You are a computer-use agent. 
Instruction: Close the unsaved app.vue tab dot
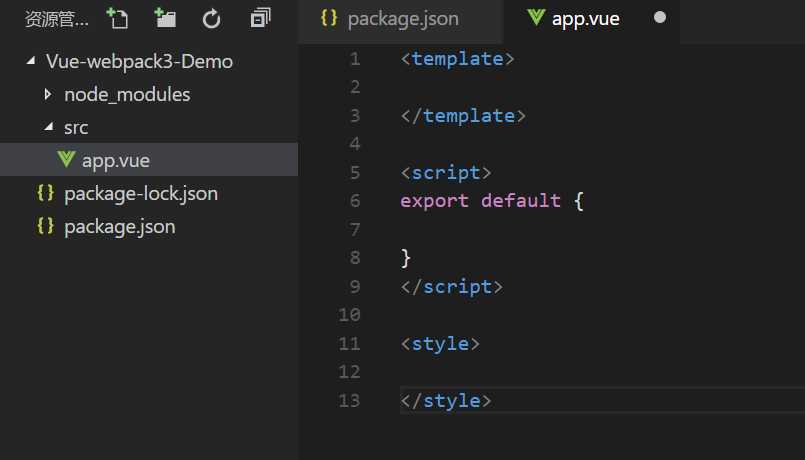click(x=660, y=17)
